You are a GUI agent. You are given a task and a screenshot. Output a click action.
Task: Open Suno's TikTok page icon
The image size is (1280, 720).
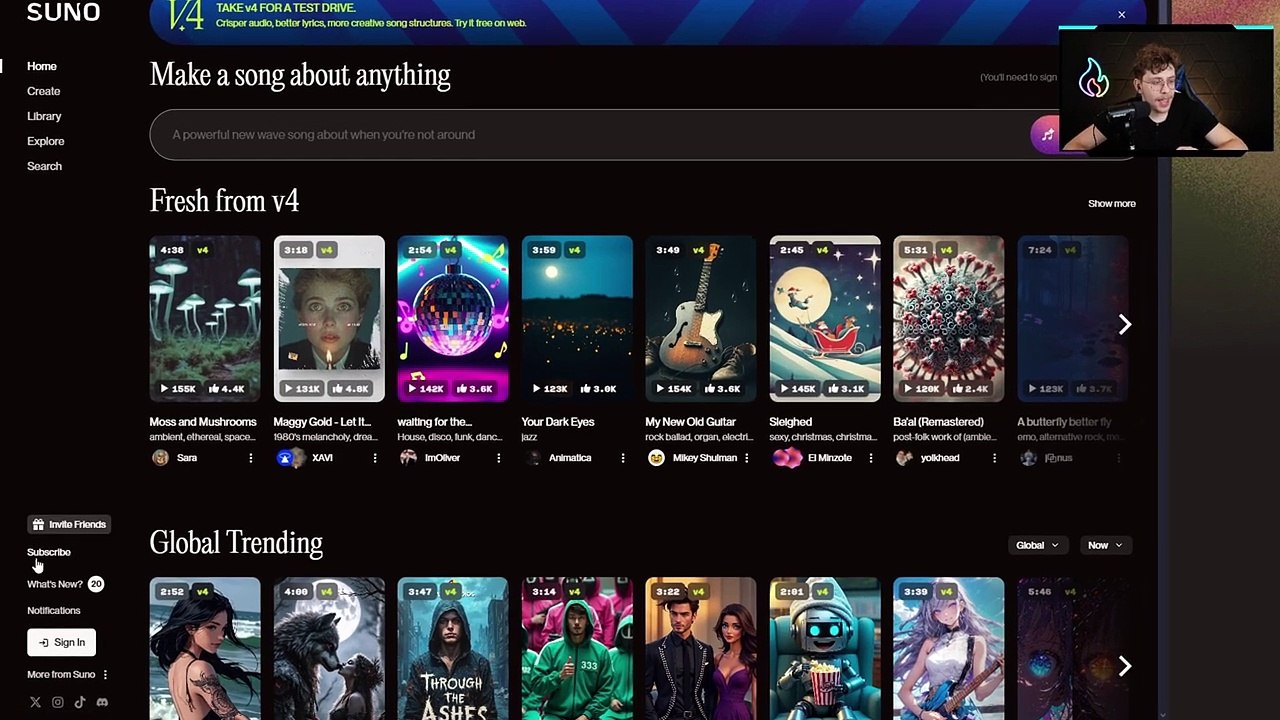pyautogui.click(x=80, y=702)
